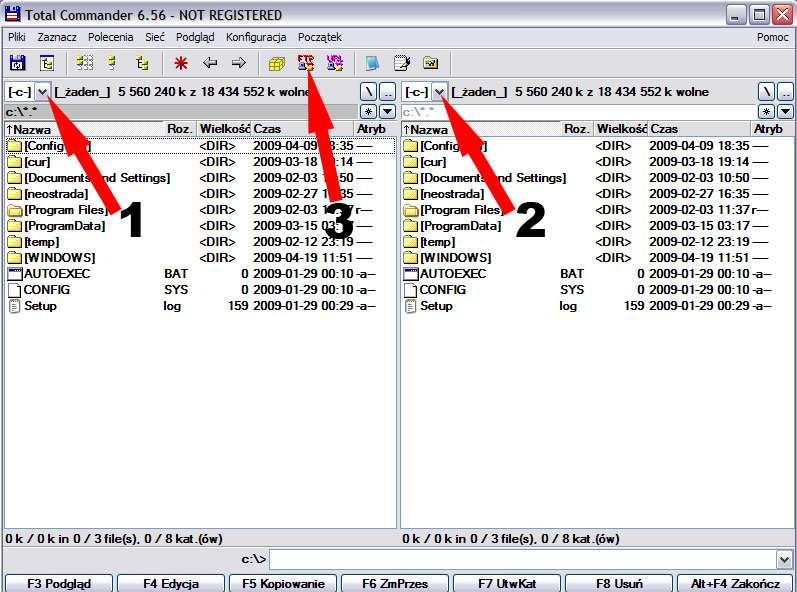Open the Pomoc menu
The image size is (797, 592).
[773, 37]
